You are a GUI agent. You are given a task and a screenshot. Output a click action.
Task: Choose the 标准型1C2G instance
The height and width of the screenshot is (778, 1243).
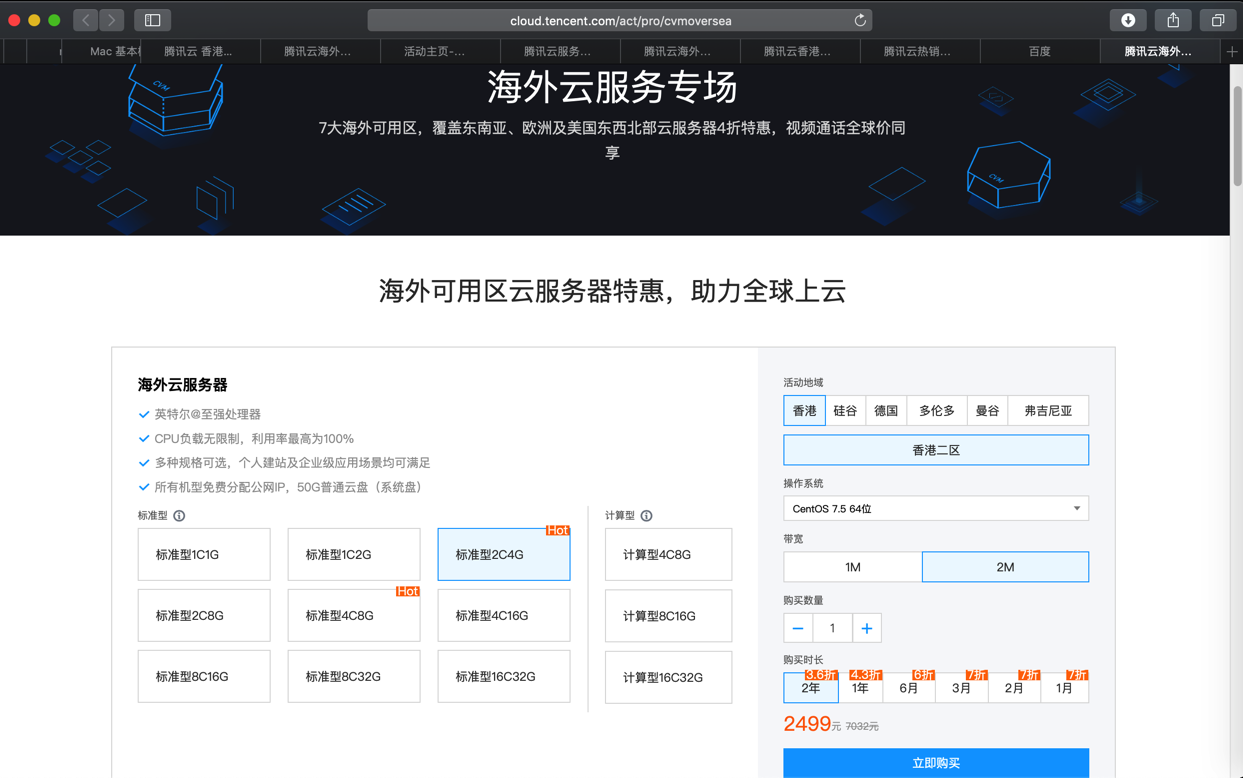click(x=354, y=555)
